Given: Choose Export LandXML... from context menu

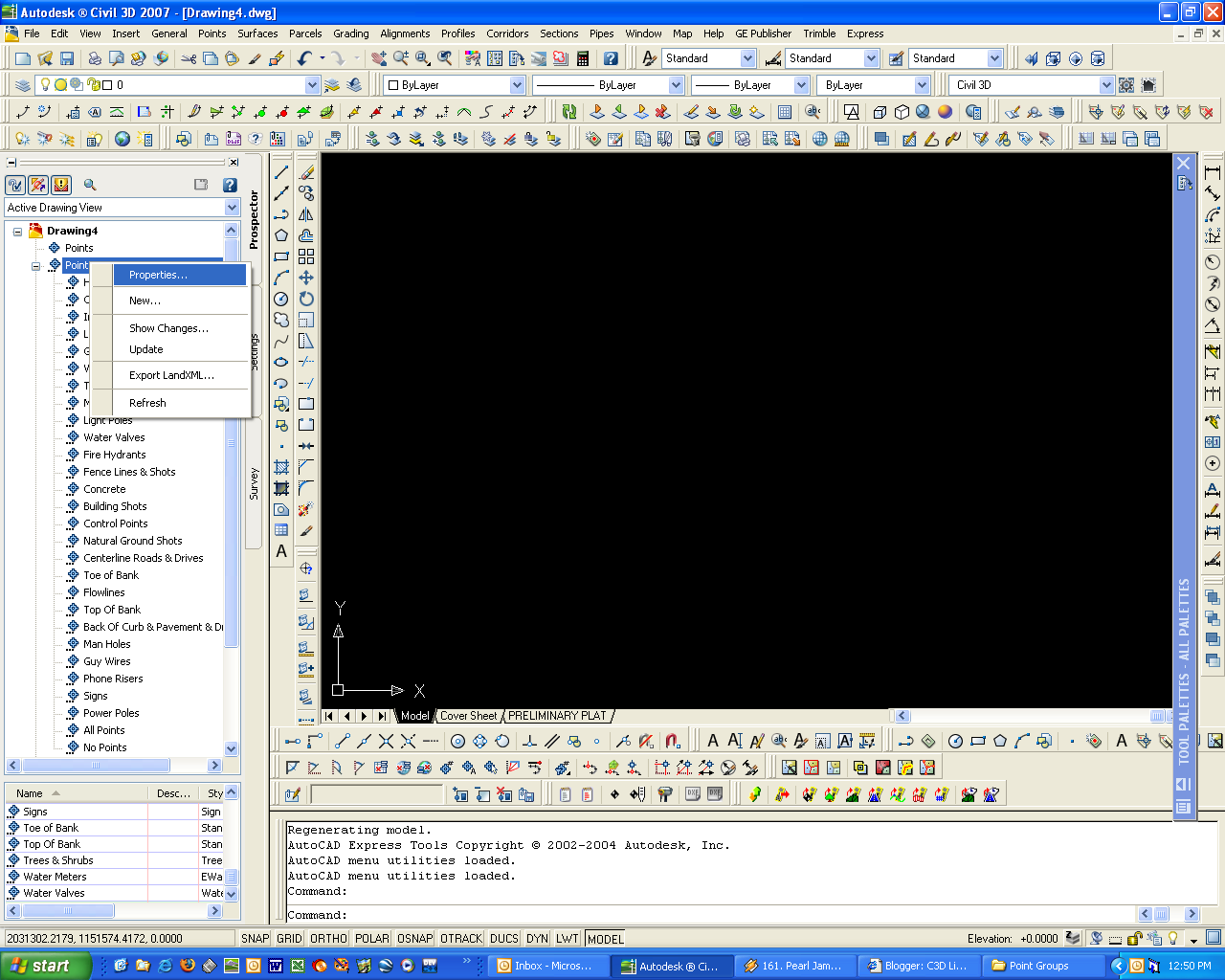Looking at the screenshot, I should [x=180, y=375].
